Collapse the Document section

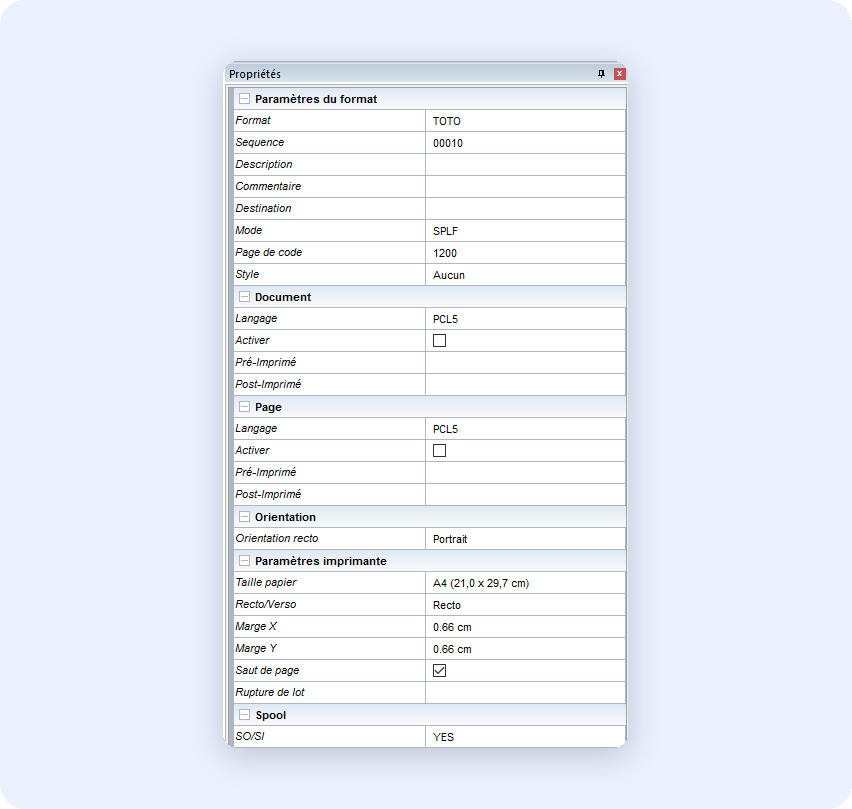[x=245, y=297]
